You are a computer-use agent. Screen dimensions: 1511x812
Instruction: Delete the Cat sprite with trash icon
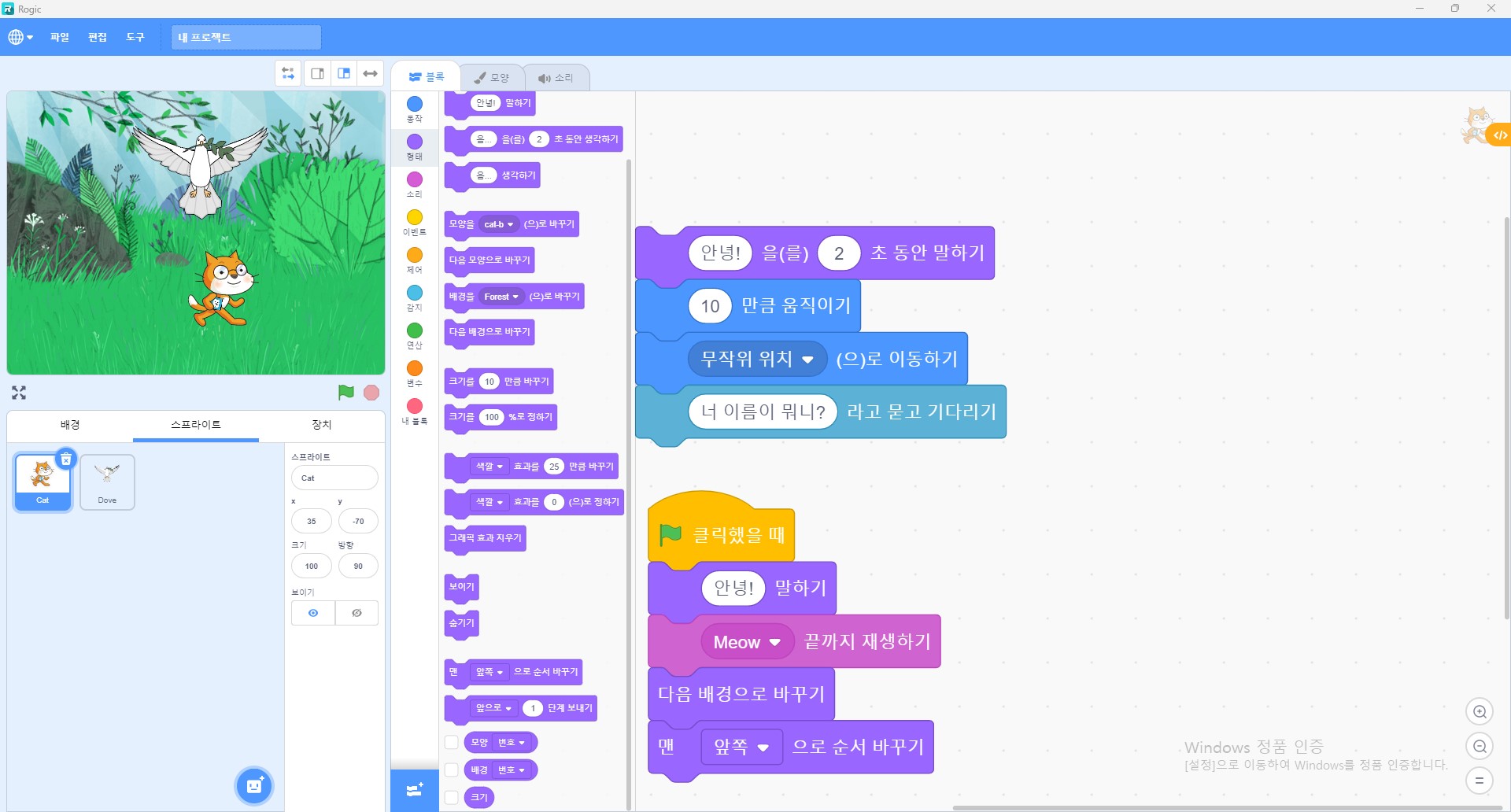click(66, 459)
